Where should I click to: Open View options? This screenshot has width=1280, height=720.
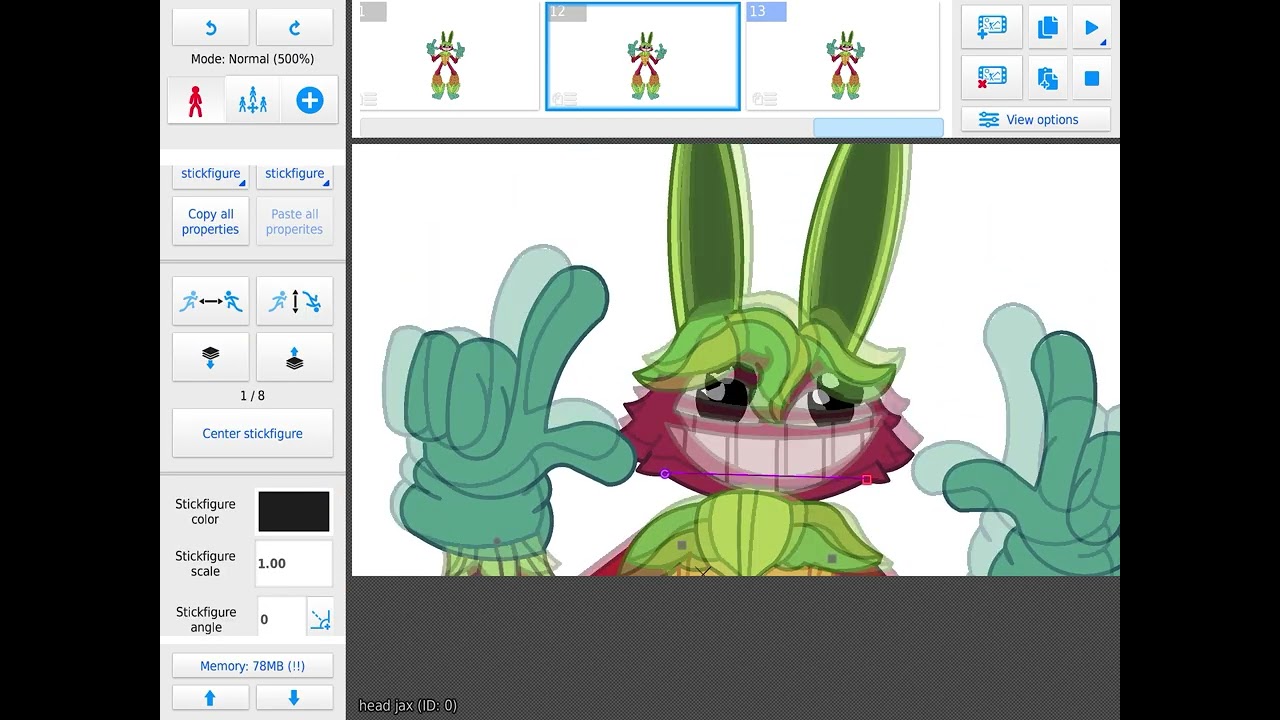(1035, 120)
